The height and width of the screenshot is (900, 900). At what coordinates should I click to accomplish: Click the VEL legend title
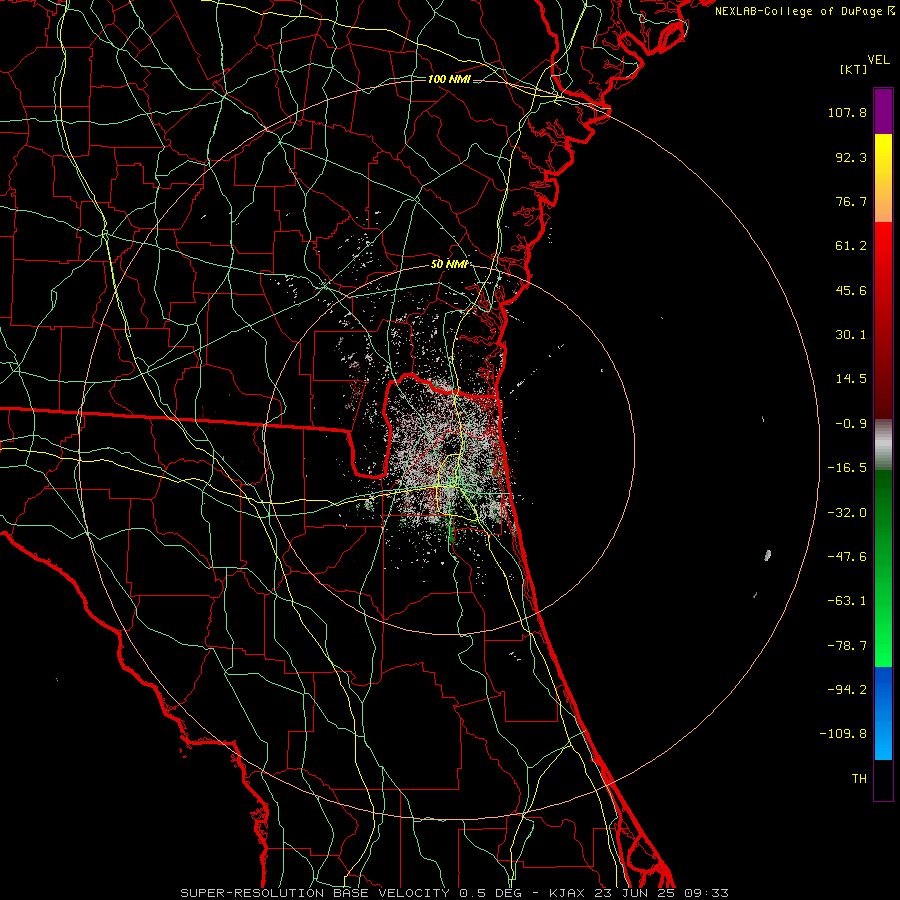878,60
